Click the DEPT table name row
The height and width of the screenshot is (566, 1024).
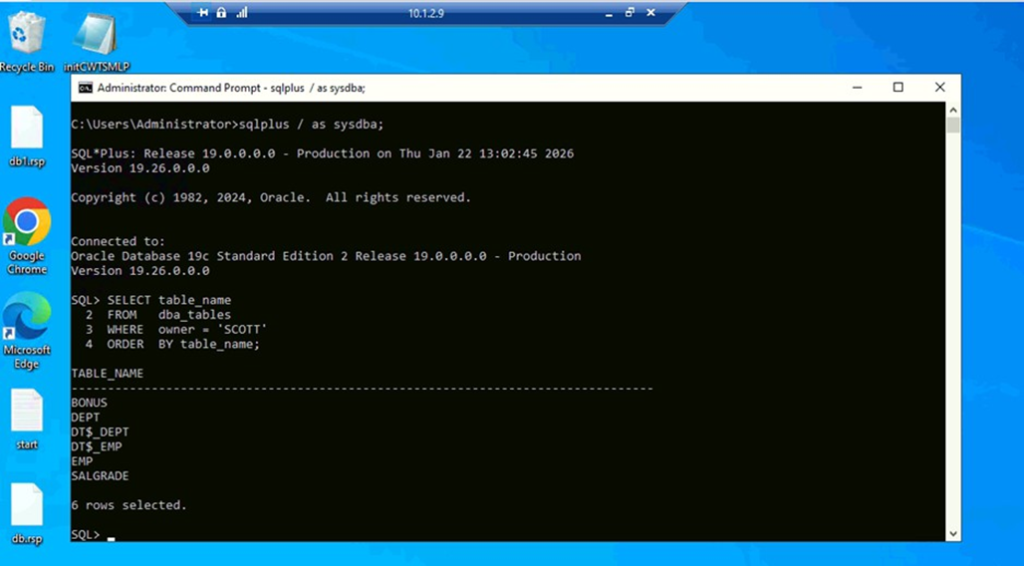pyautogui.click(x=86, y=417)
